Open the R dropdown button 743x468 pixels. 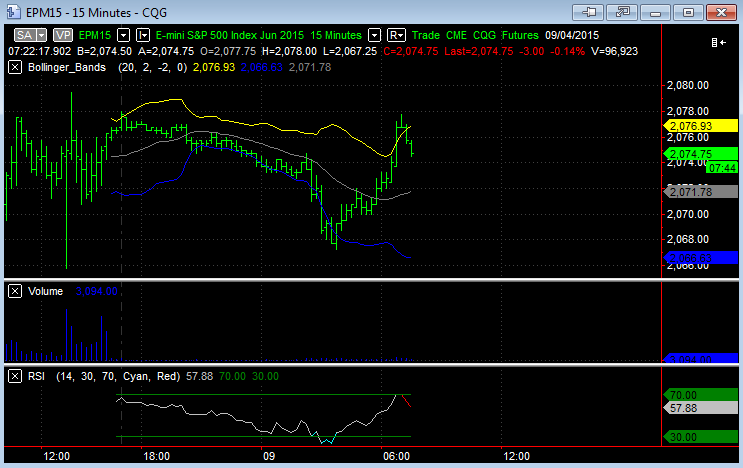[397, 35]
